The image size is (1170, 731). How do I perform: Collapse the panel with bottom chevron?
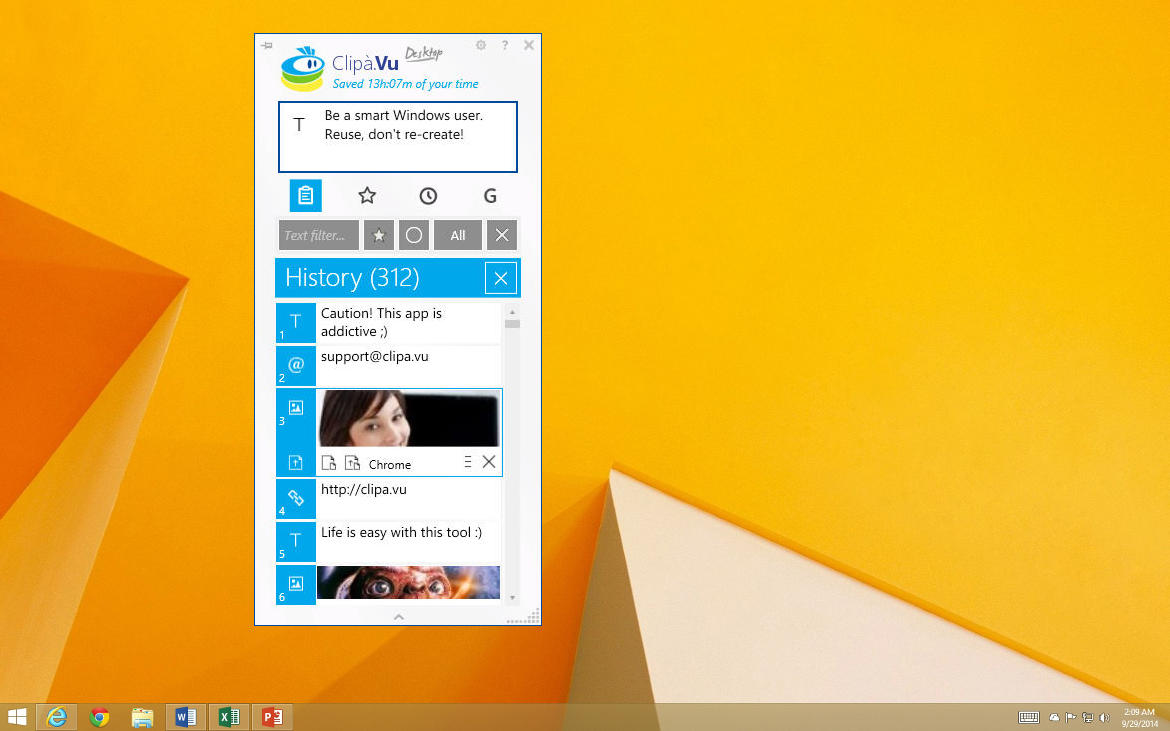coord(398,617)
